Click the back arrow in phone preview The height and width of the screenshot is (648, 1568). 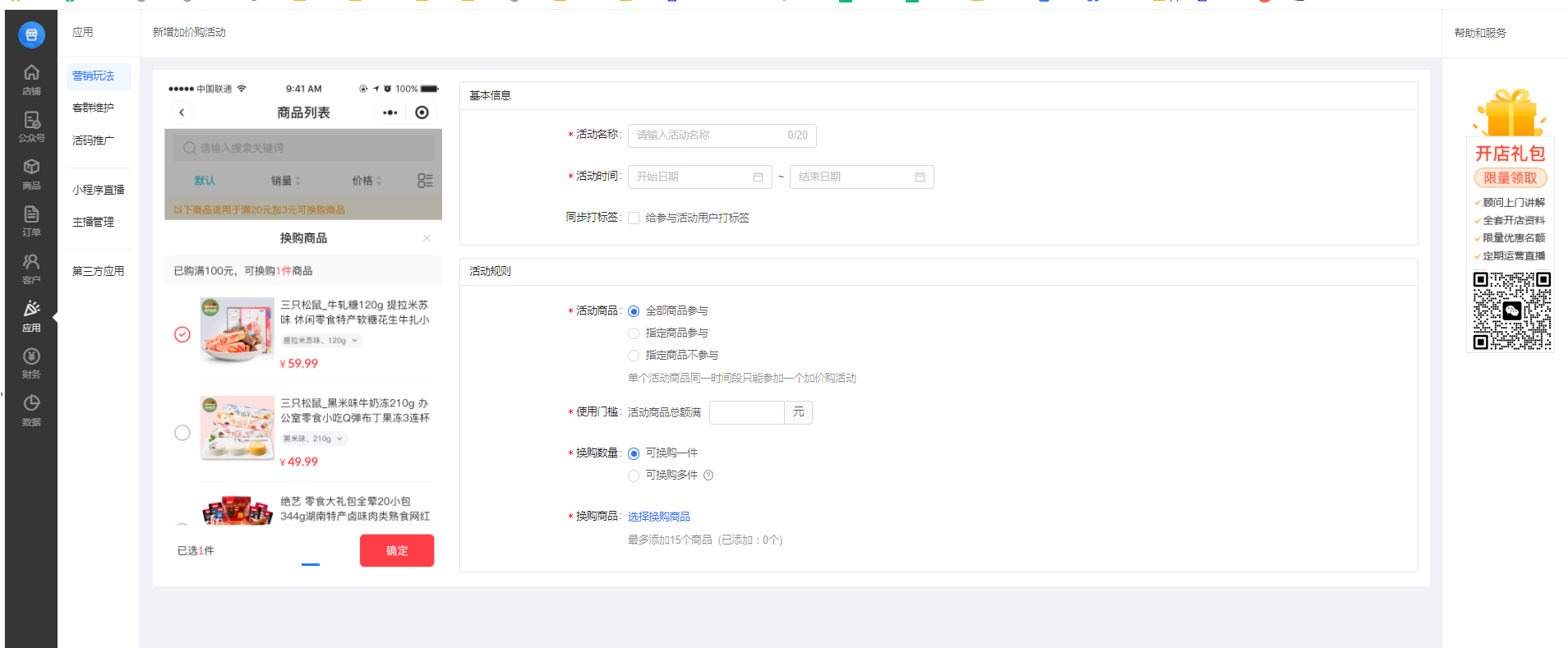(x=182, y=113)
